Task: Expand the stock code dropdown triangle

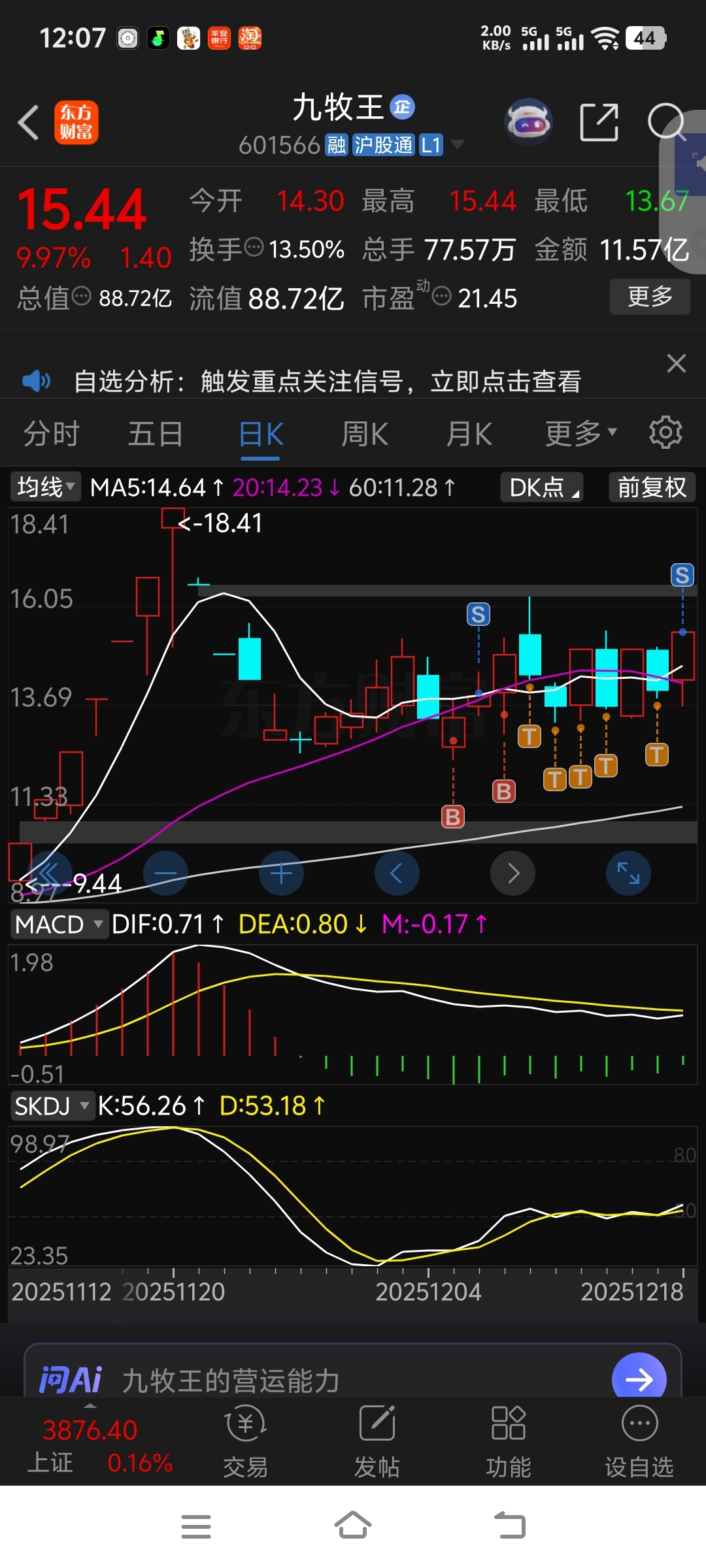Action: pyautogui.click(x=458, y=144)
